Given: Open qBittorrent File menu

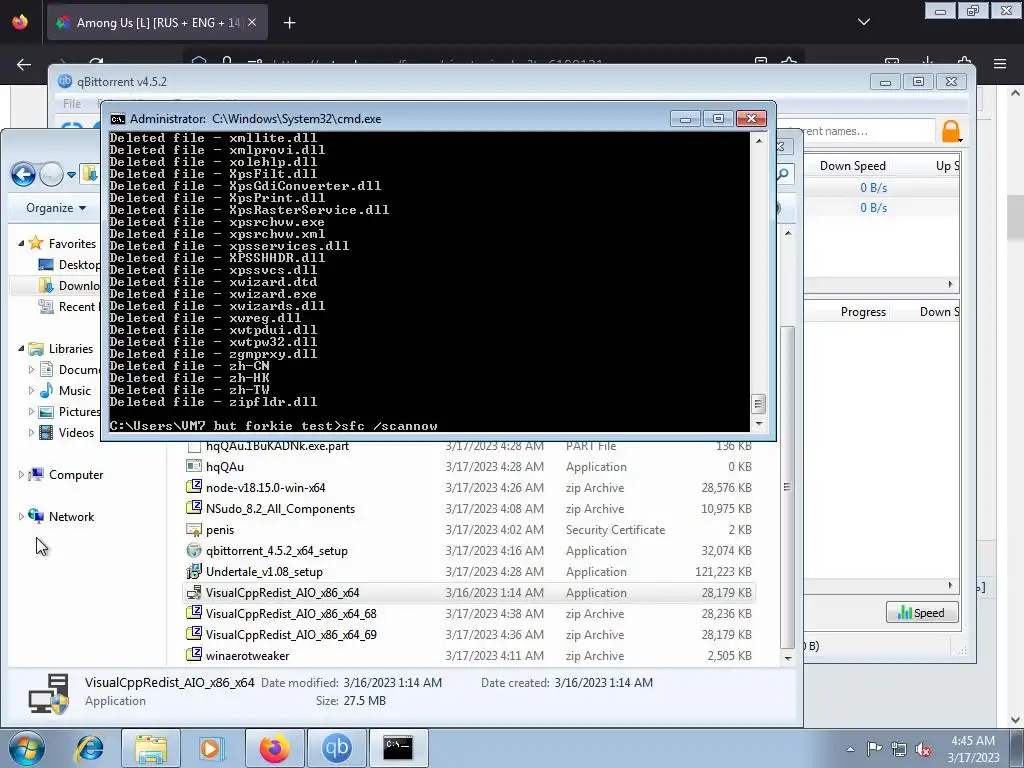Looking at the screenshot, I should 72,103.
